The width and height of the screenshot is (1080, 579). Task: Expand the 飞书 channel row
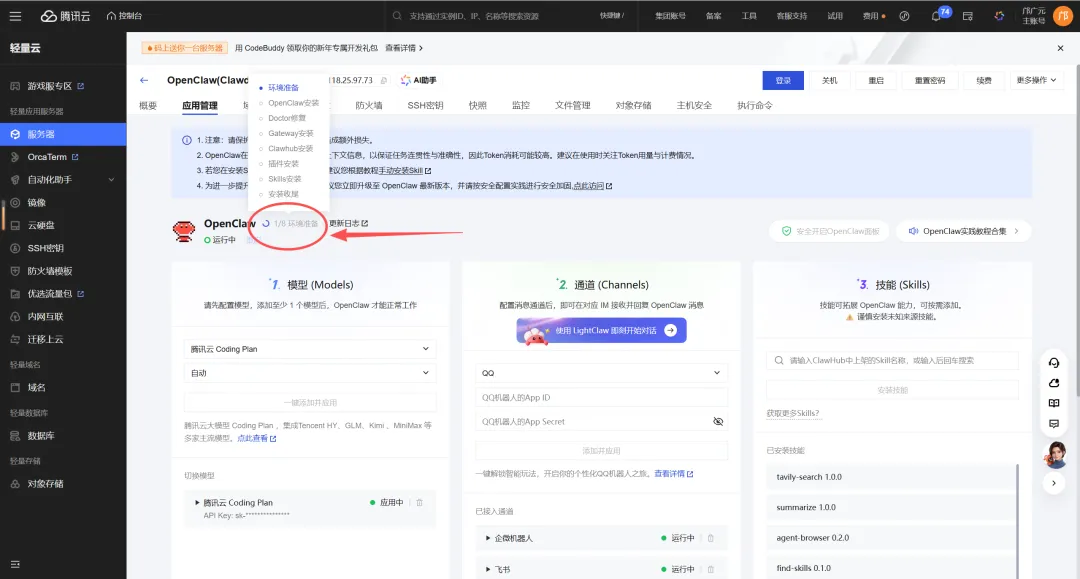[488, 569]
